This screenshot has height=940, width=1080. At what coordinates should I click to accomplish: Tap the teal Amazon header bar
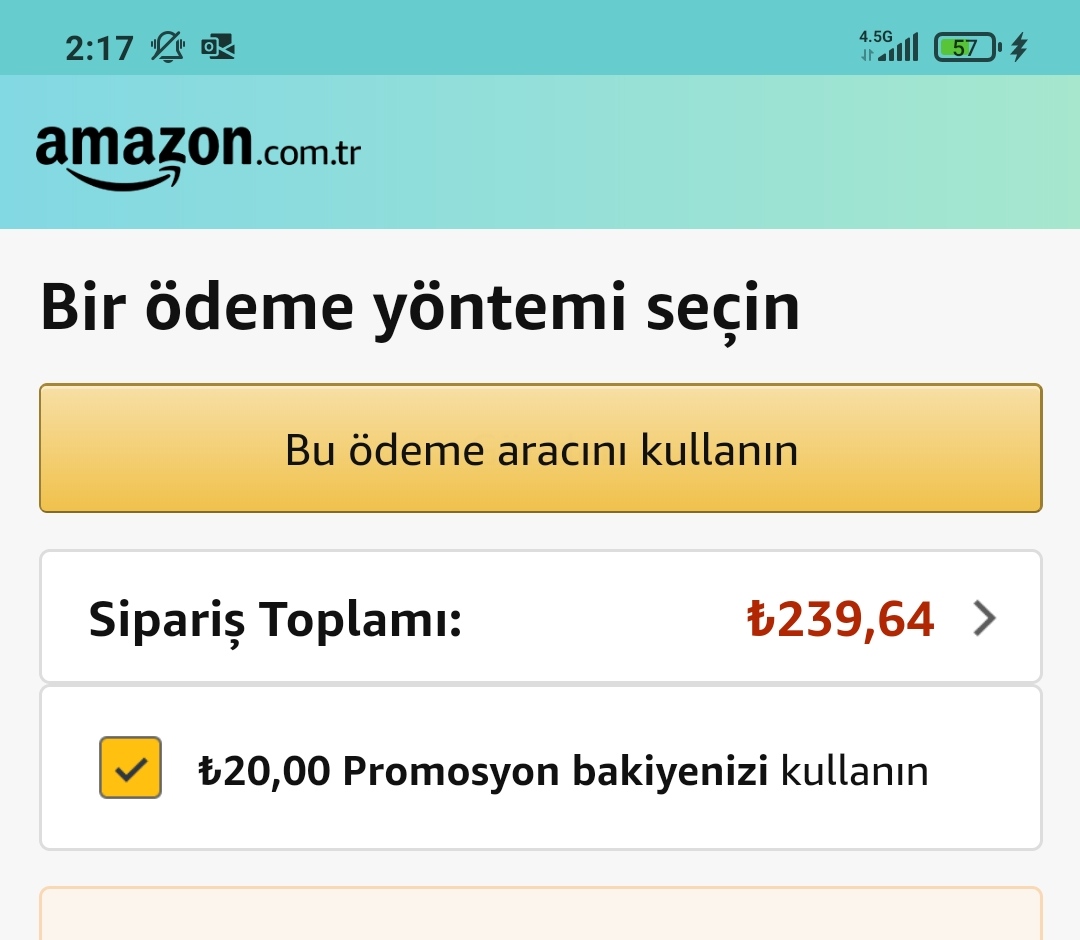click(540, 152)
